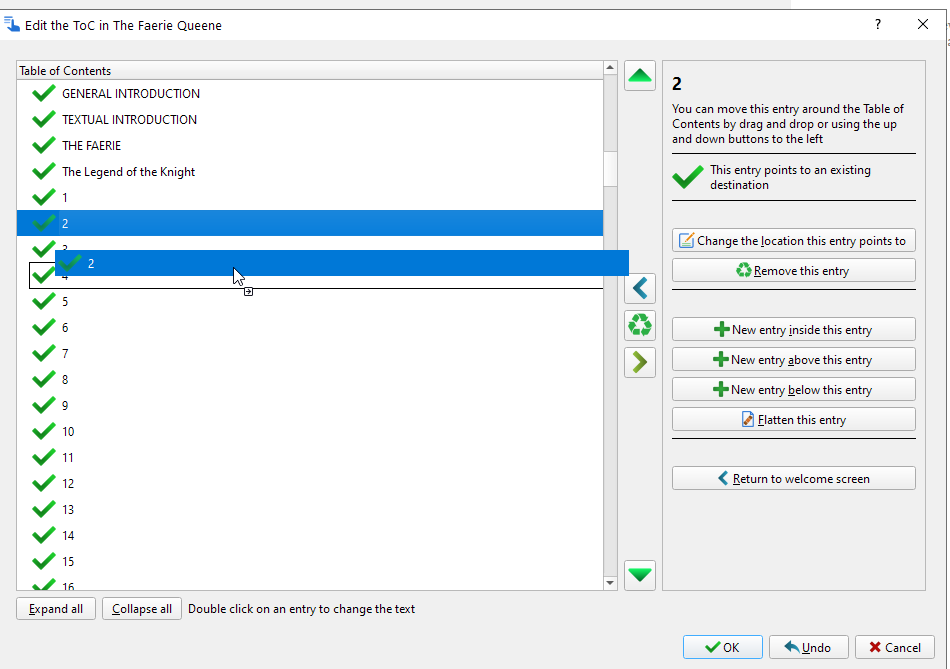Image resolution: width=950 pixels, height=669 pixels.
Task: Click the Collapse all button
Action: click(142, 609)
